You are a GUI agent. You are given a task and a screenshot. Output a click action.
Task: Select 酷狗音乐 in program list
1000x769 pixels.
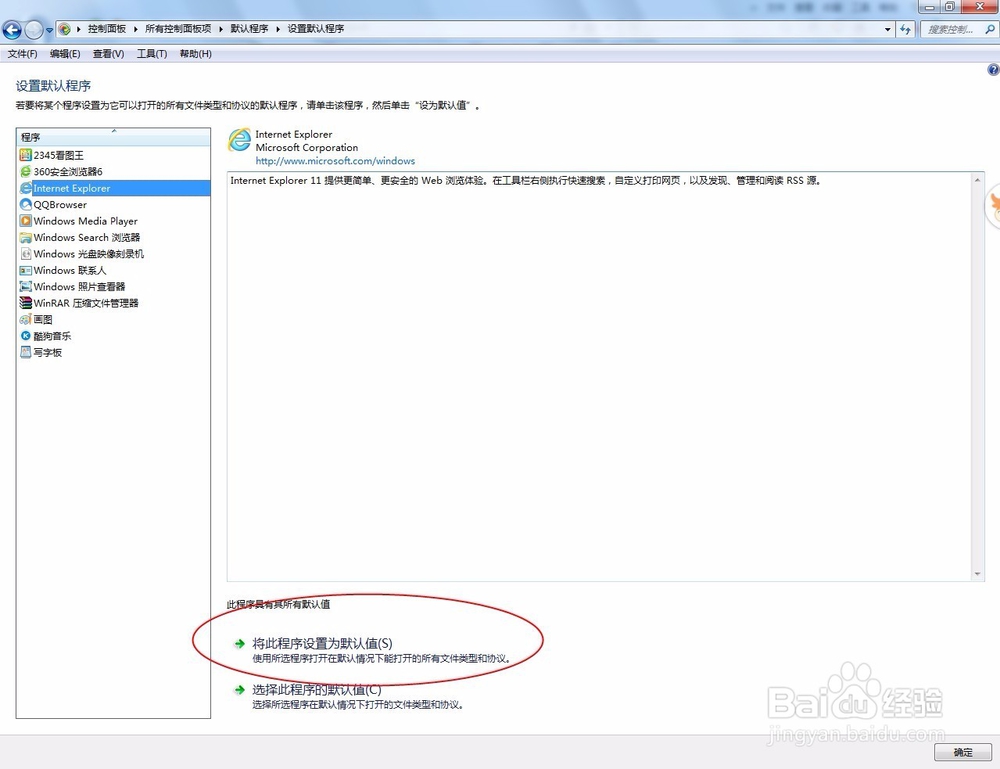pos(114,336)
